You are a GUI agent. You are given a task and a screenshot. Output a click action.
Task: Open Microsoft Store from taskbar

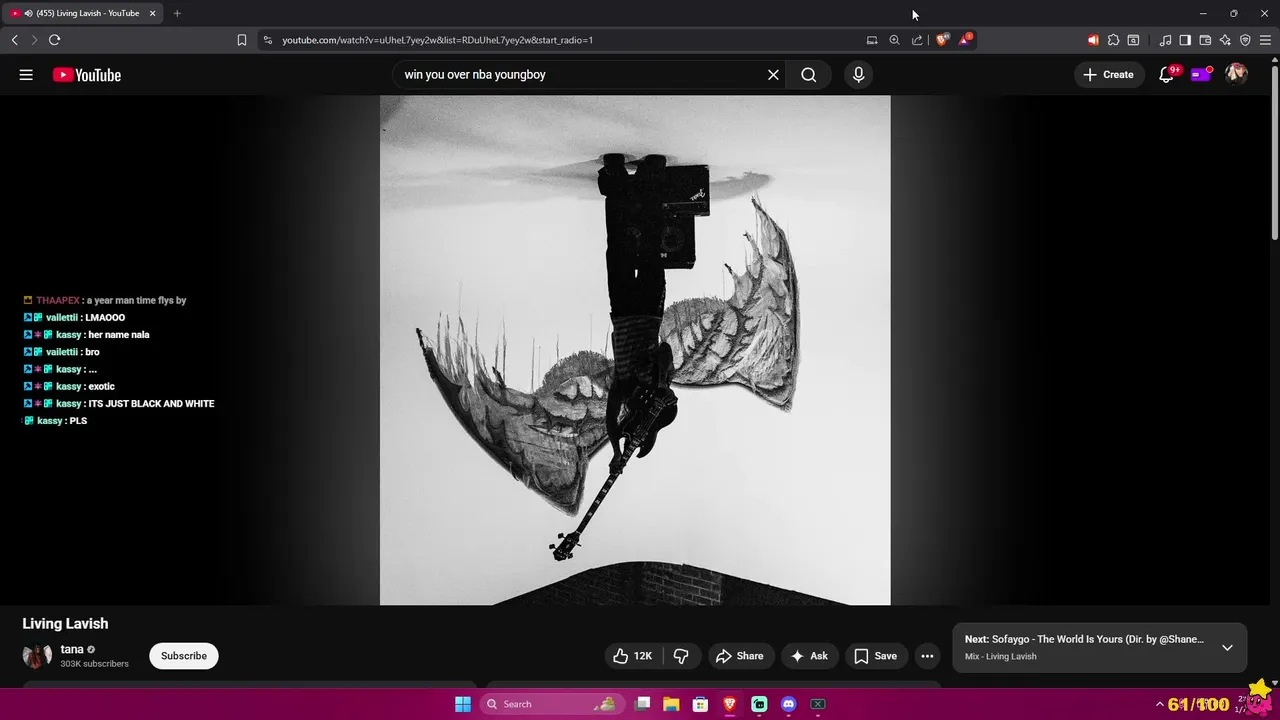701,704
